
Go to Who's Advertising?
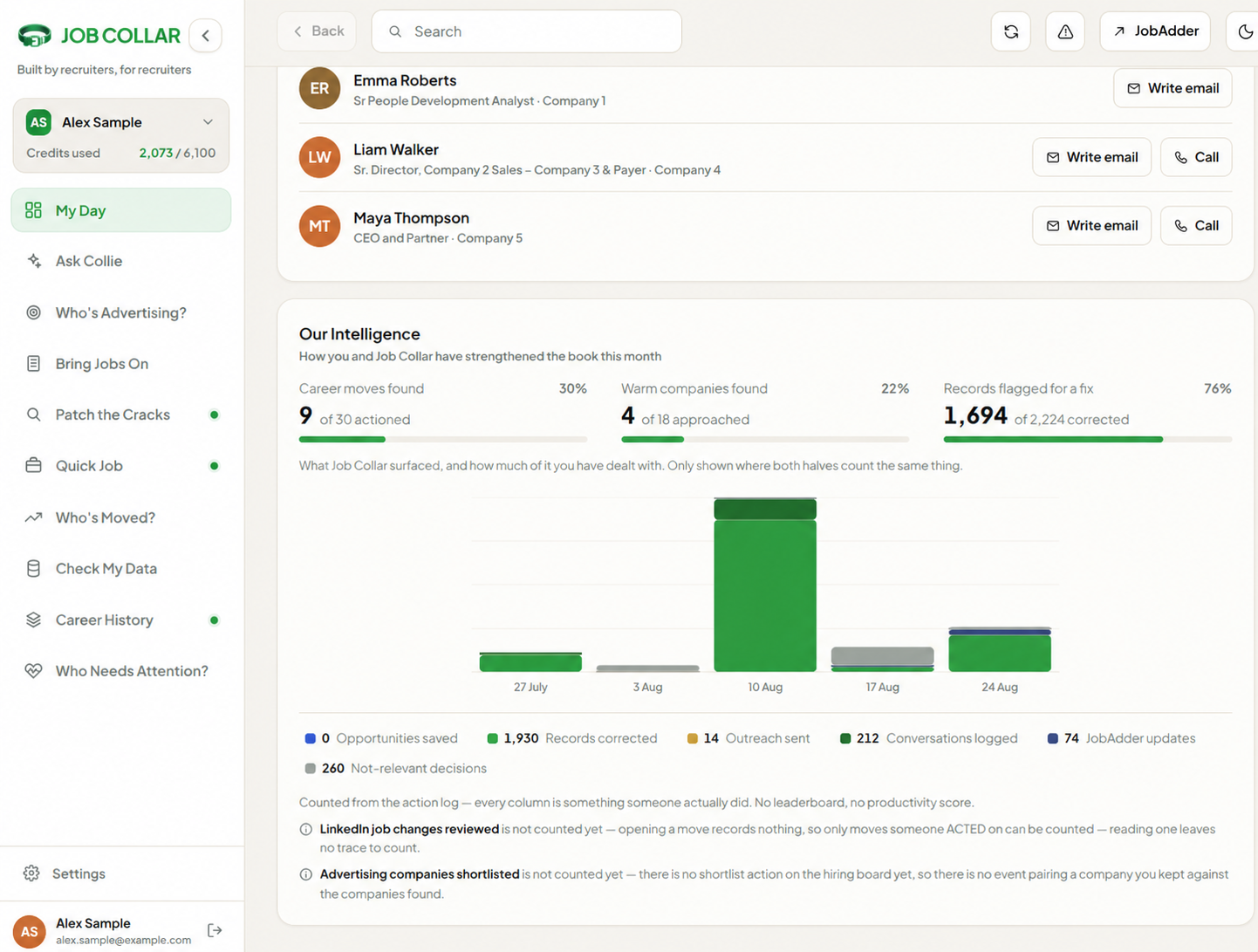tap(121, 312)
